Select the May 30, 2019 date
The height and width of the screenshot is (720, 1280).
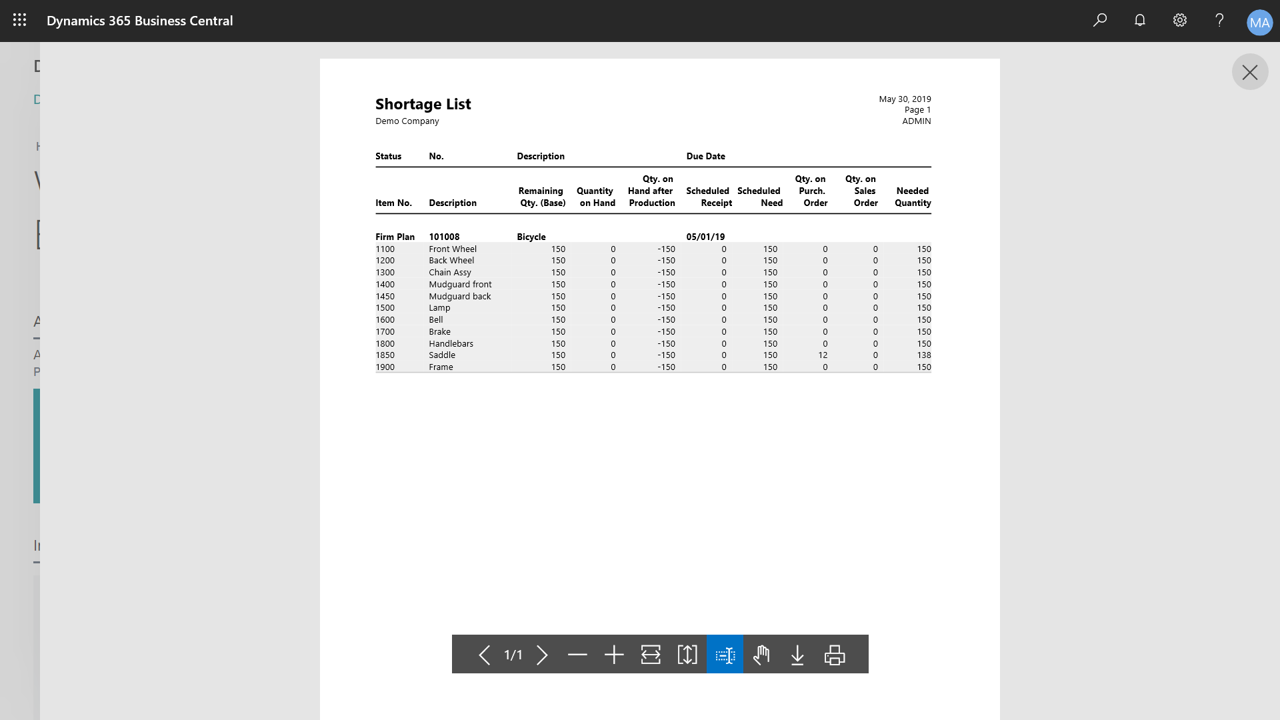pyautogui.click(x=905, y=99)
